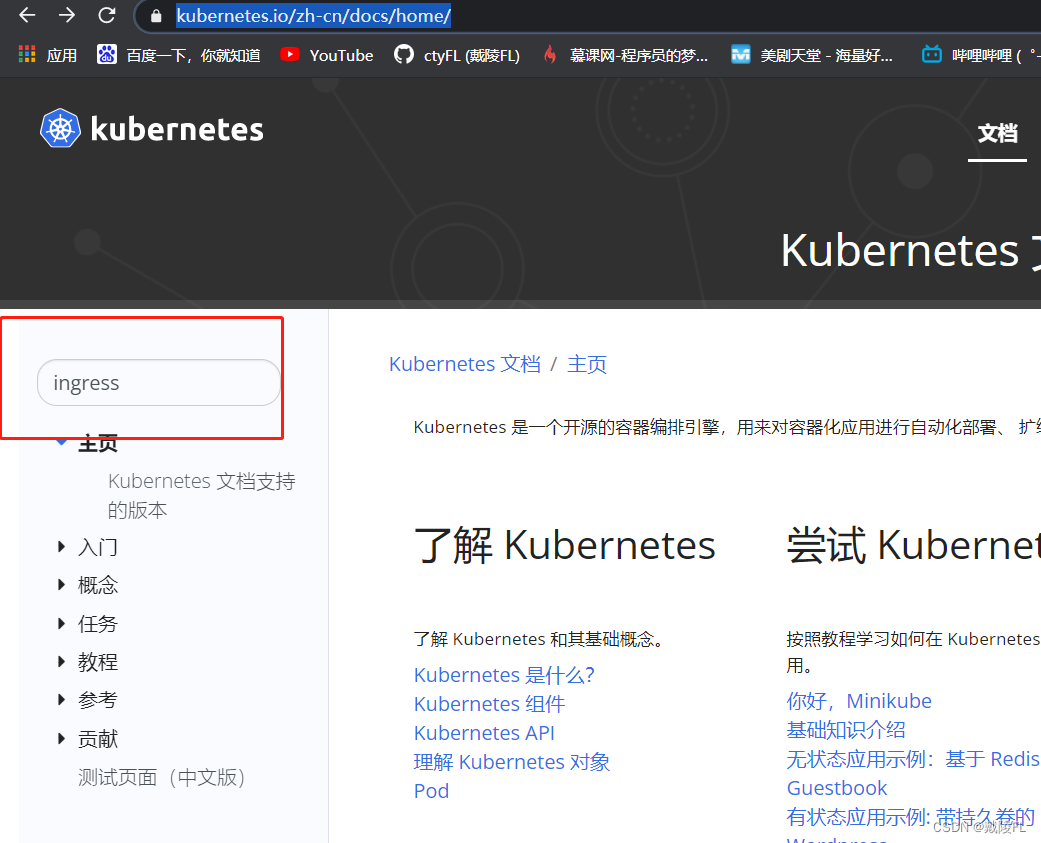Click the kubernetes wordmark text
This screenshot has height=843, width=1041.
177,129
